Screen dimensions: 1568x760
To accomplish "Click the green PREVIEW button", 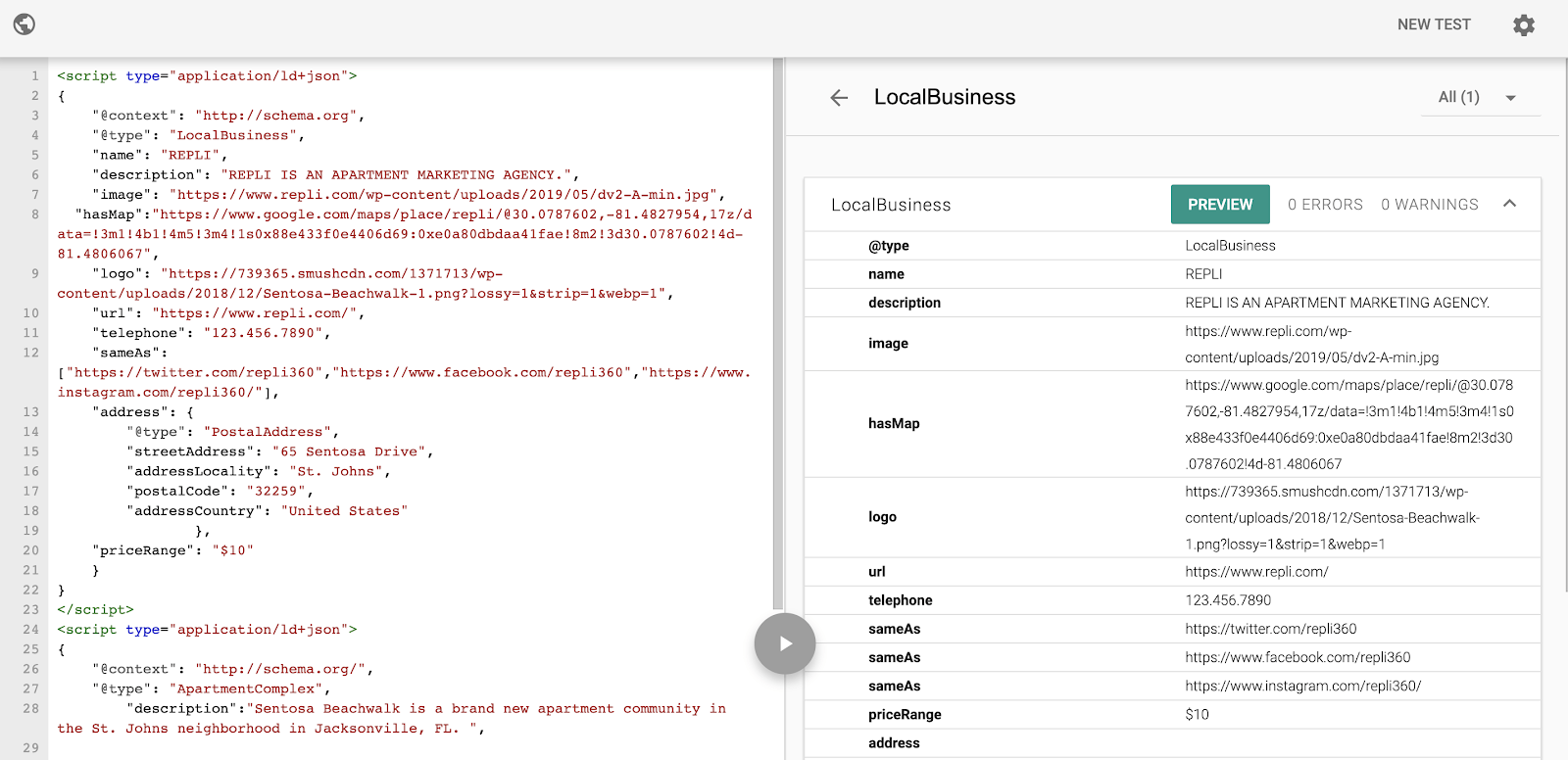I will [1220, 205].
